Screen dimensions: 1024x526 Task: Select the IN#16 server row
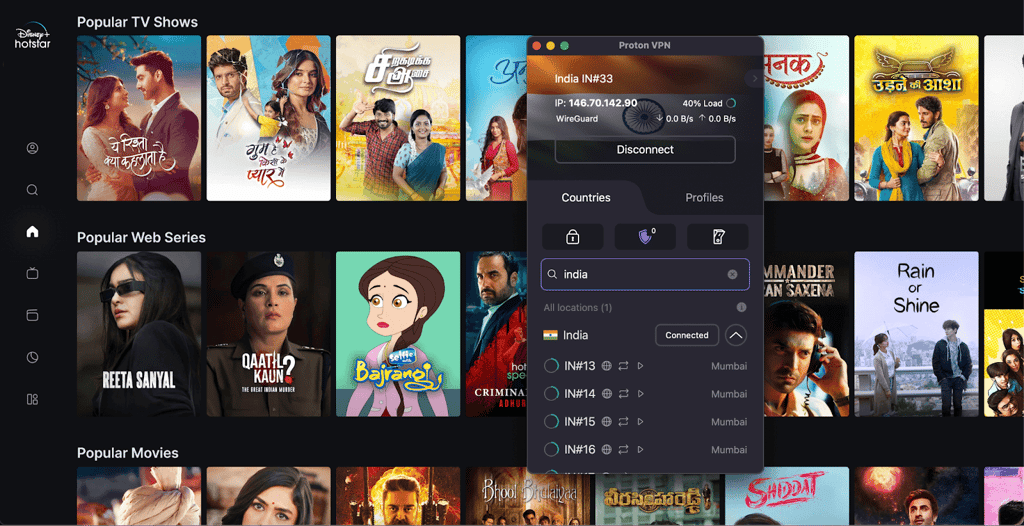(645, 450)
